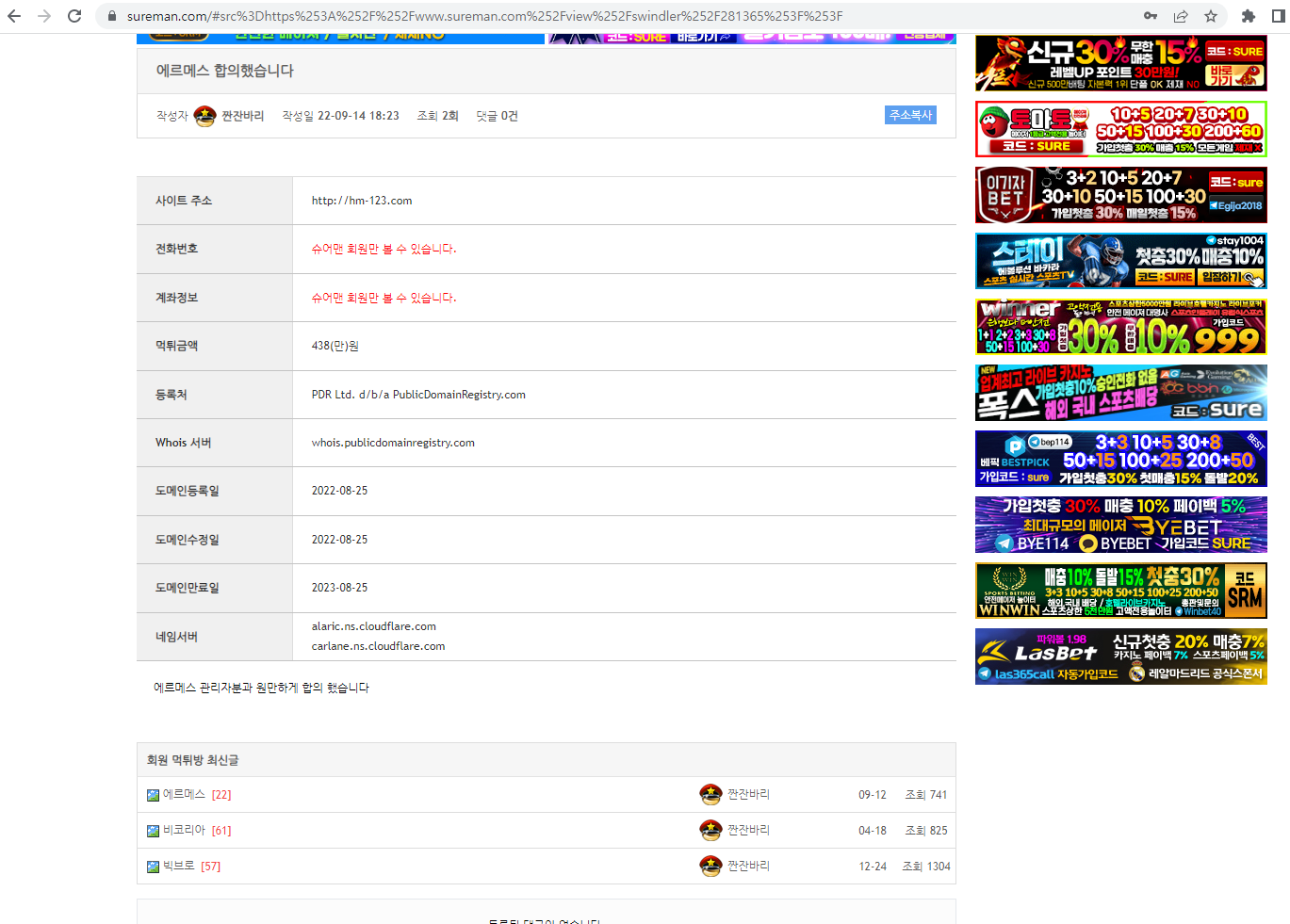Click the 주소복사 button
Viewport: 1290px width, 924px height.
pos(911,115)
